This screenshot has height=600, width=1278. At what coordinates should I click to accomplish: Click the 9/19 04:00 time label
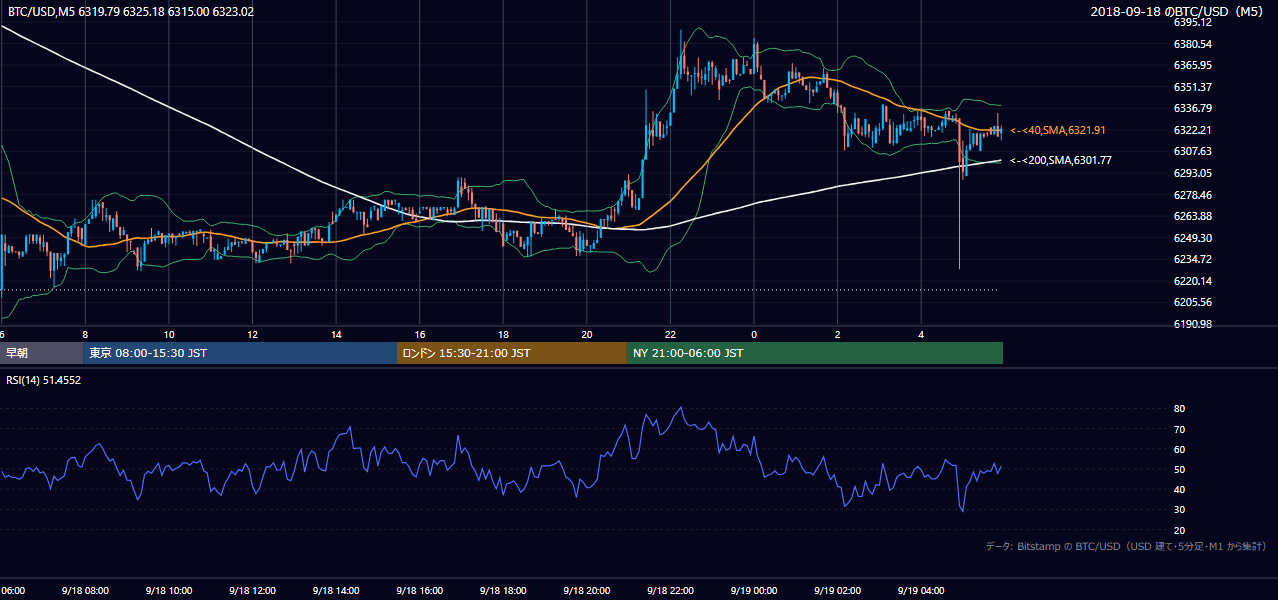click(921, 591)
